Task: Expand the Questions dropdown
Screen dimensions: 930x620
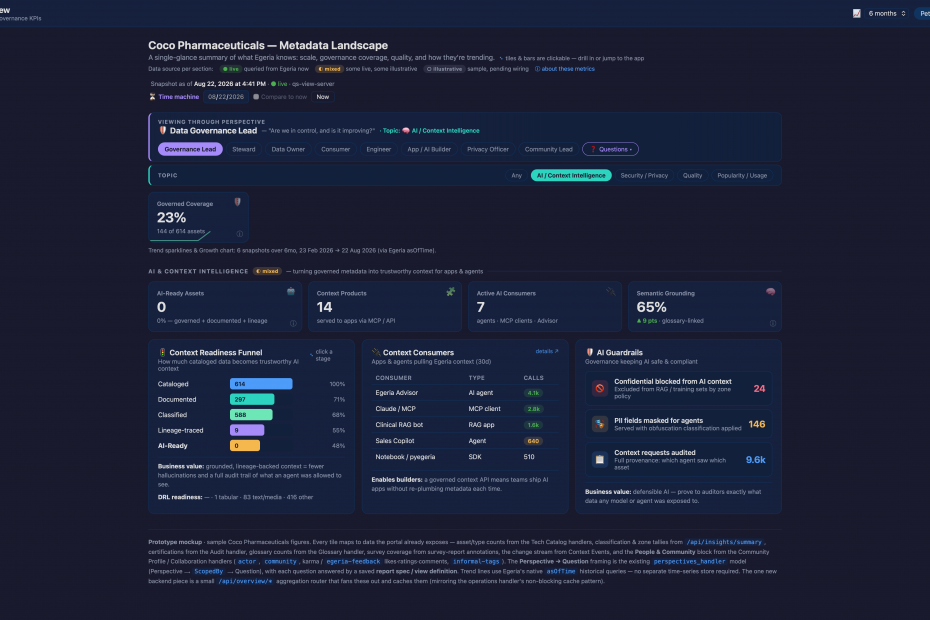Action: (x=610, y=150)
